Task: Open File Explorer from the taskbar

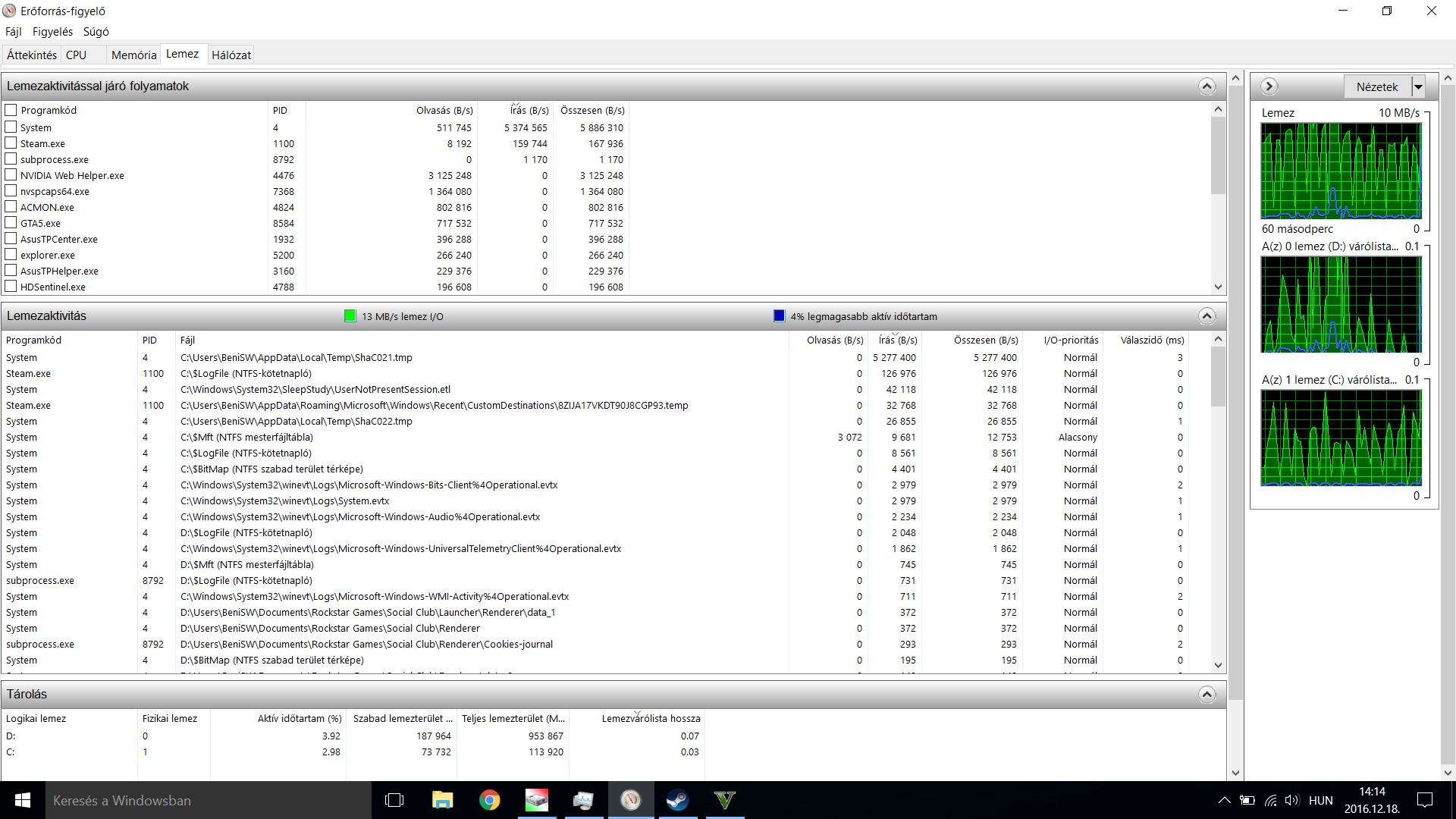Action: [442, 800]
